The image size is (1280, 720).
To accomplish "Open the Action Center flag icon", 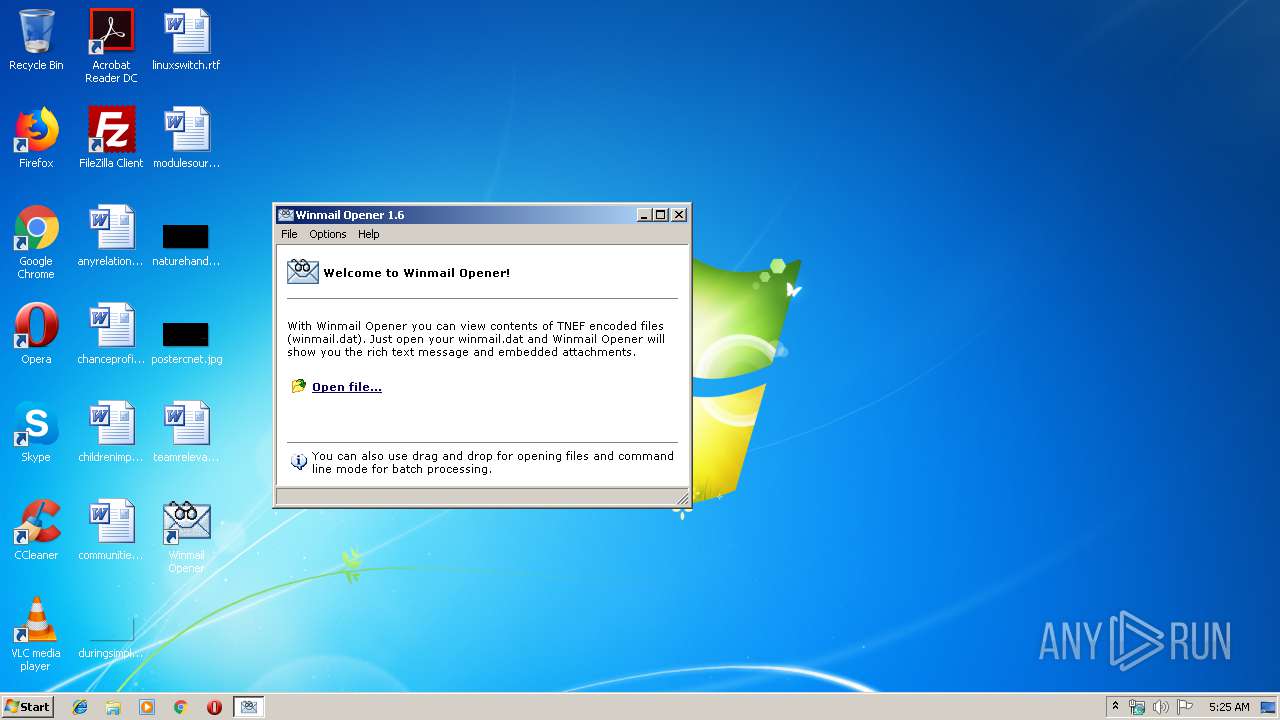I will (x=1185, y=707).
